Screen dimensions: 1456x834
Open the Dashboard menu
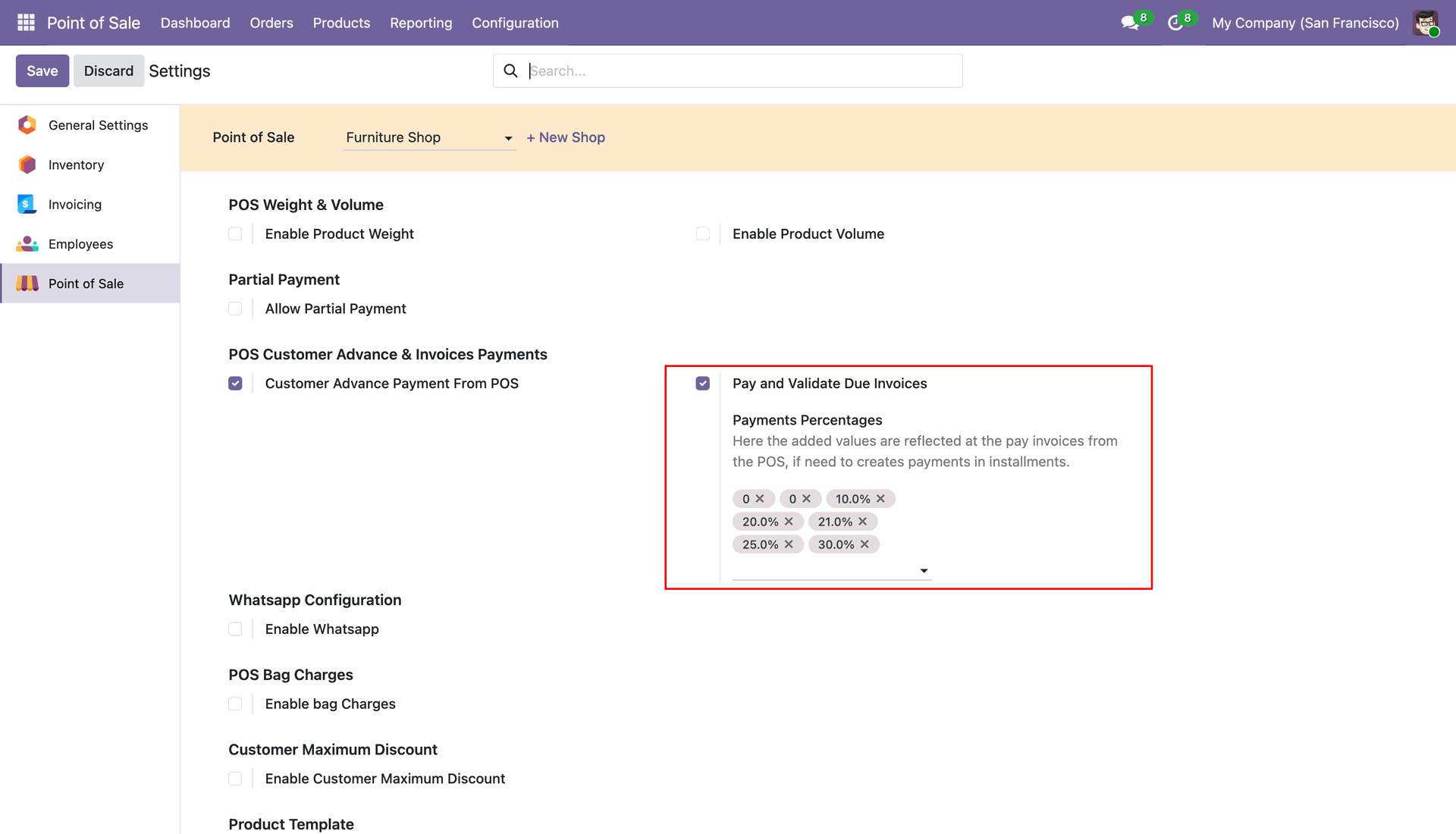click(x=195, y=23)
